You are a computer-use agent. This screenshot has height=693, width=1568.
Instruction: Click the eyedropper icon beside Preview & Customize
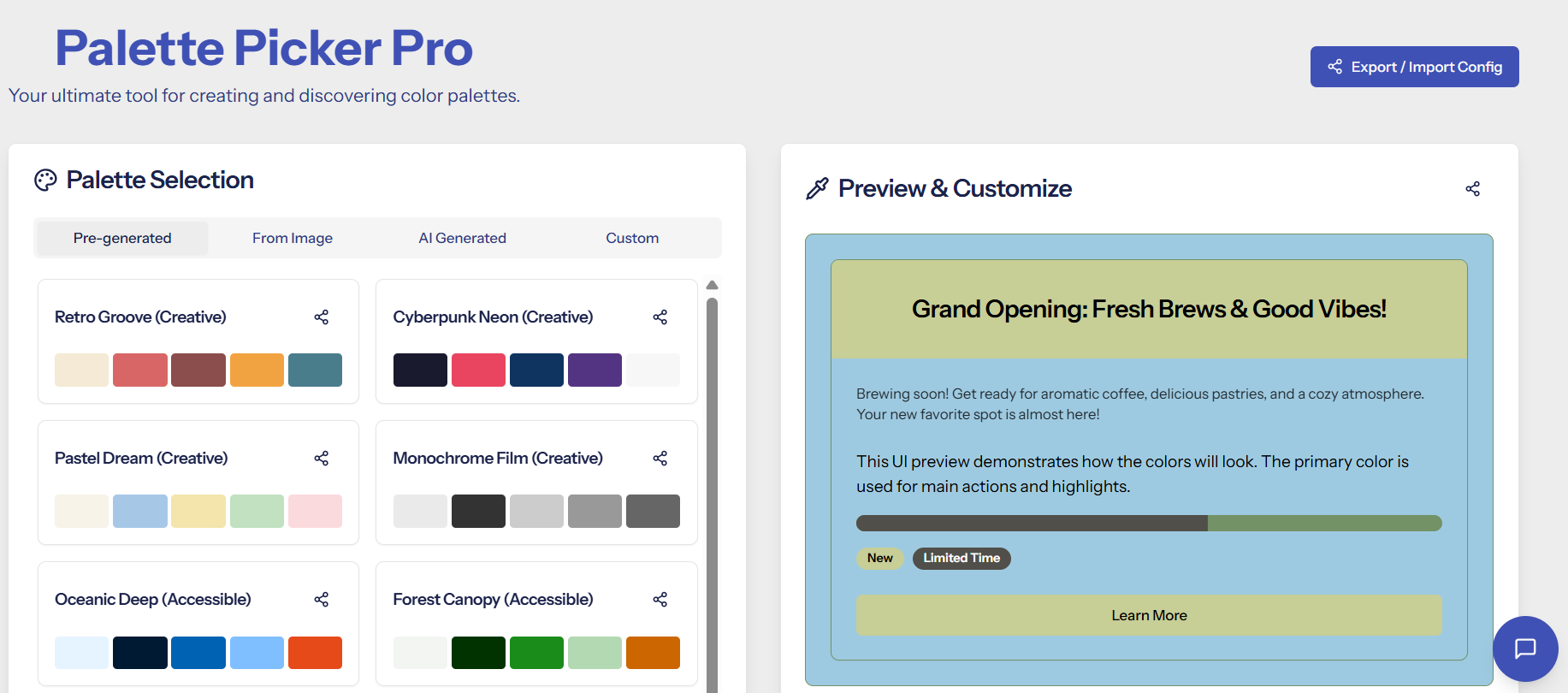pyautogui.click(x=817, y=188)
